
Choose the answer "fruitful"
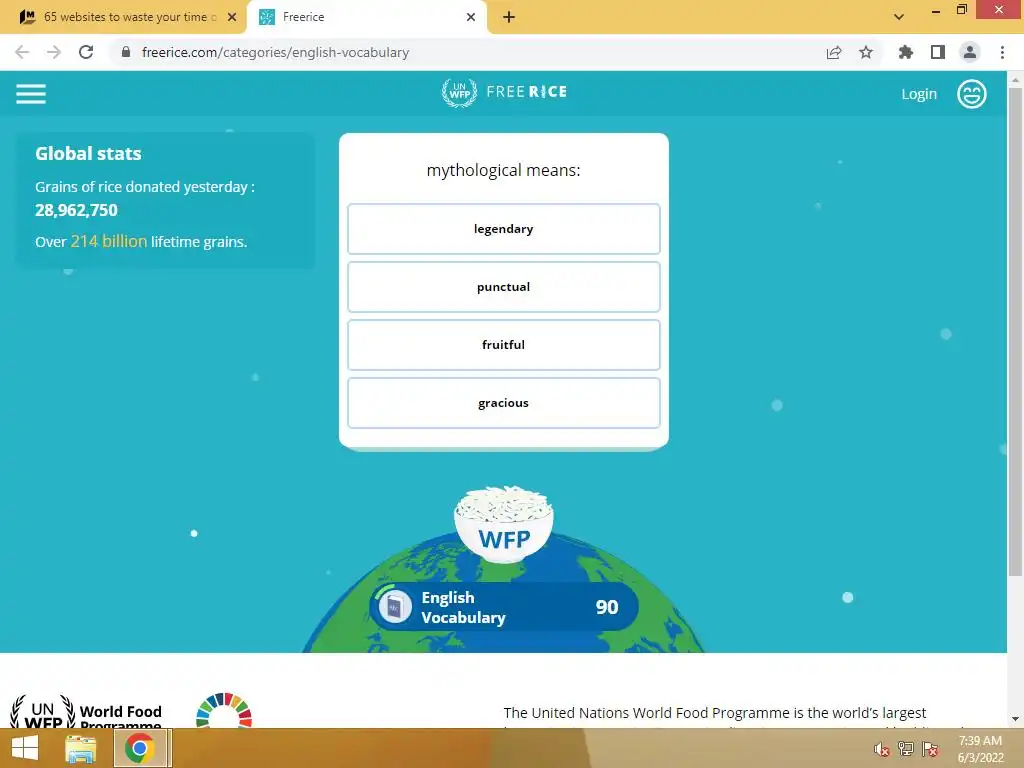point(504,345)
